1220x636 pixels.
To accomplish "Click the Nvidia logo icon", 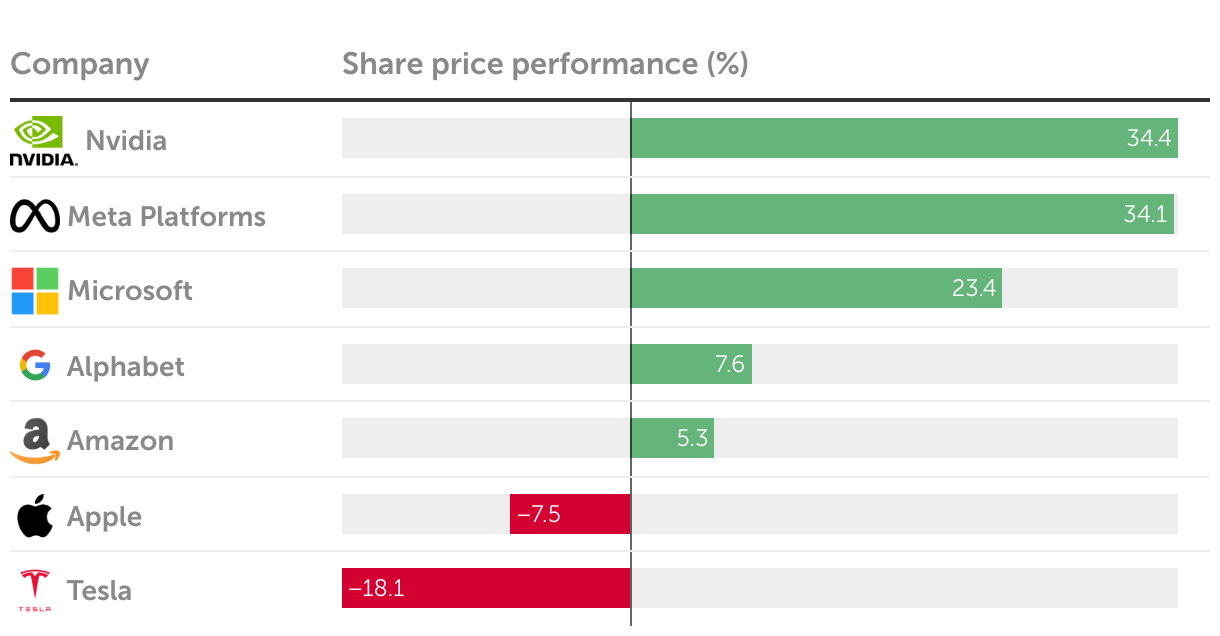I will (x=43, y=140).
